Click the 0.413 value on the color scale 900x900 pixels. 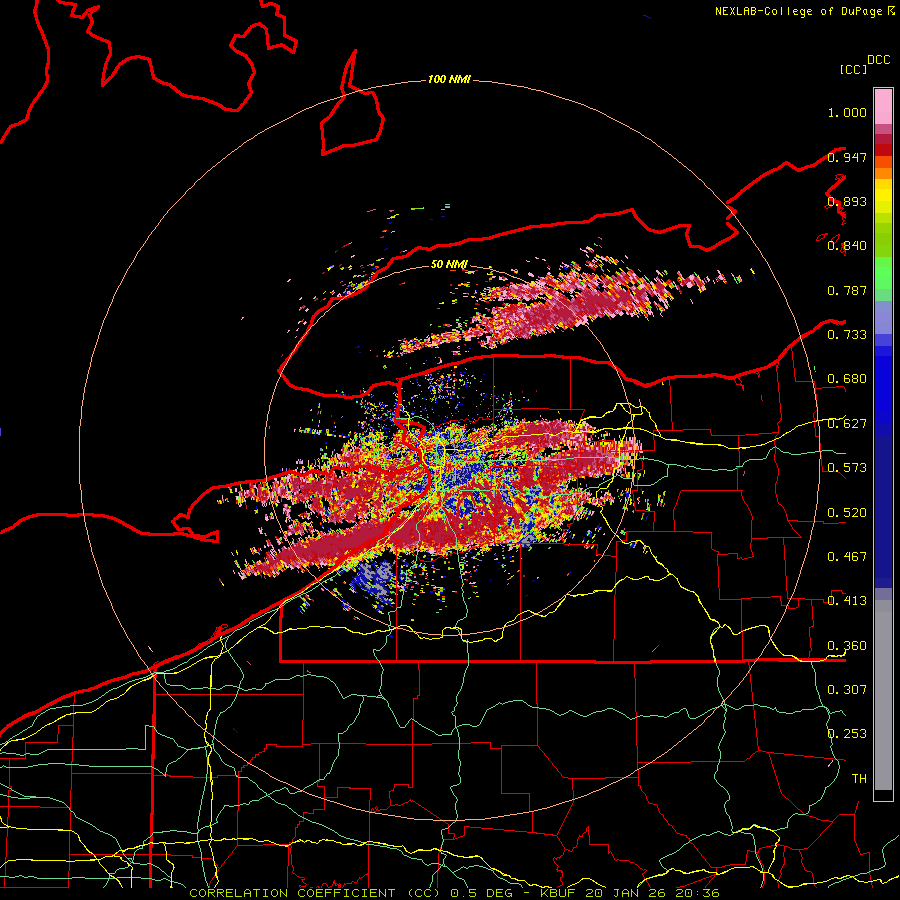click(x=847, y=601)
